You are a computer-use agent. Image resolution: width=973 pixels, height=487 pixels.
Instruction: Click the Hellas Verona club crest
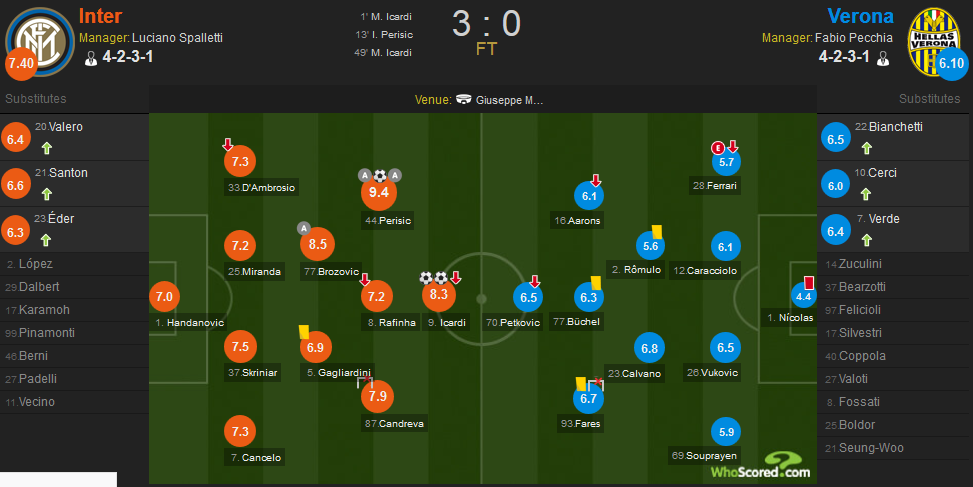pos(934,42)
